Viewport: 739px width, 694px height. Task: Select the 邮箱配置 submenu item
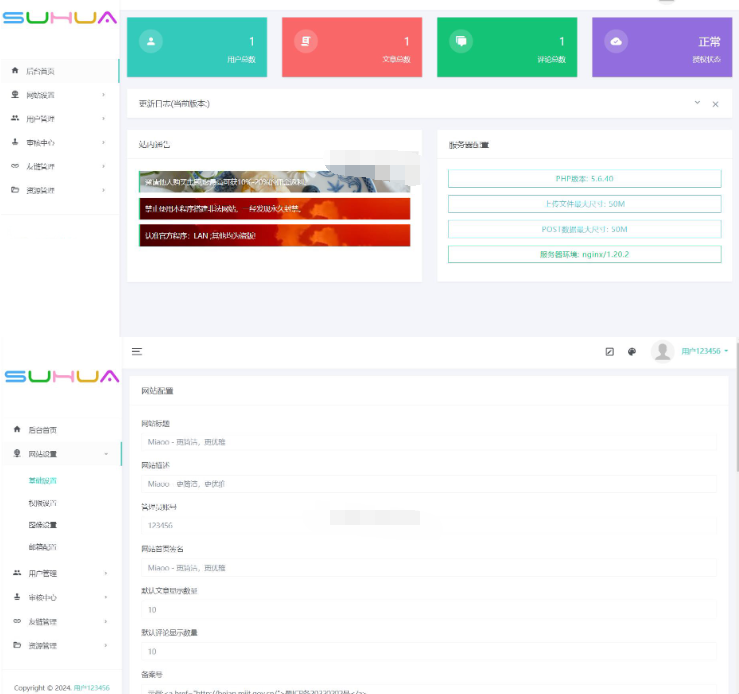coord(43,548)
